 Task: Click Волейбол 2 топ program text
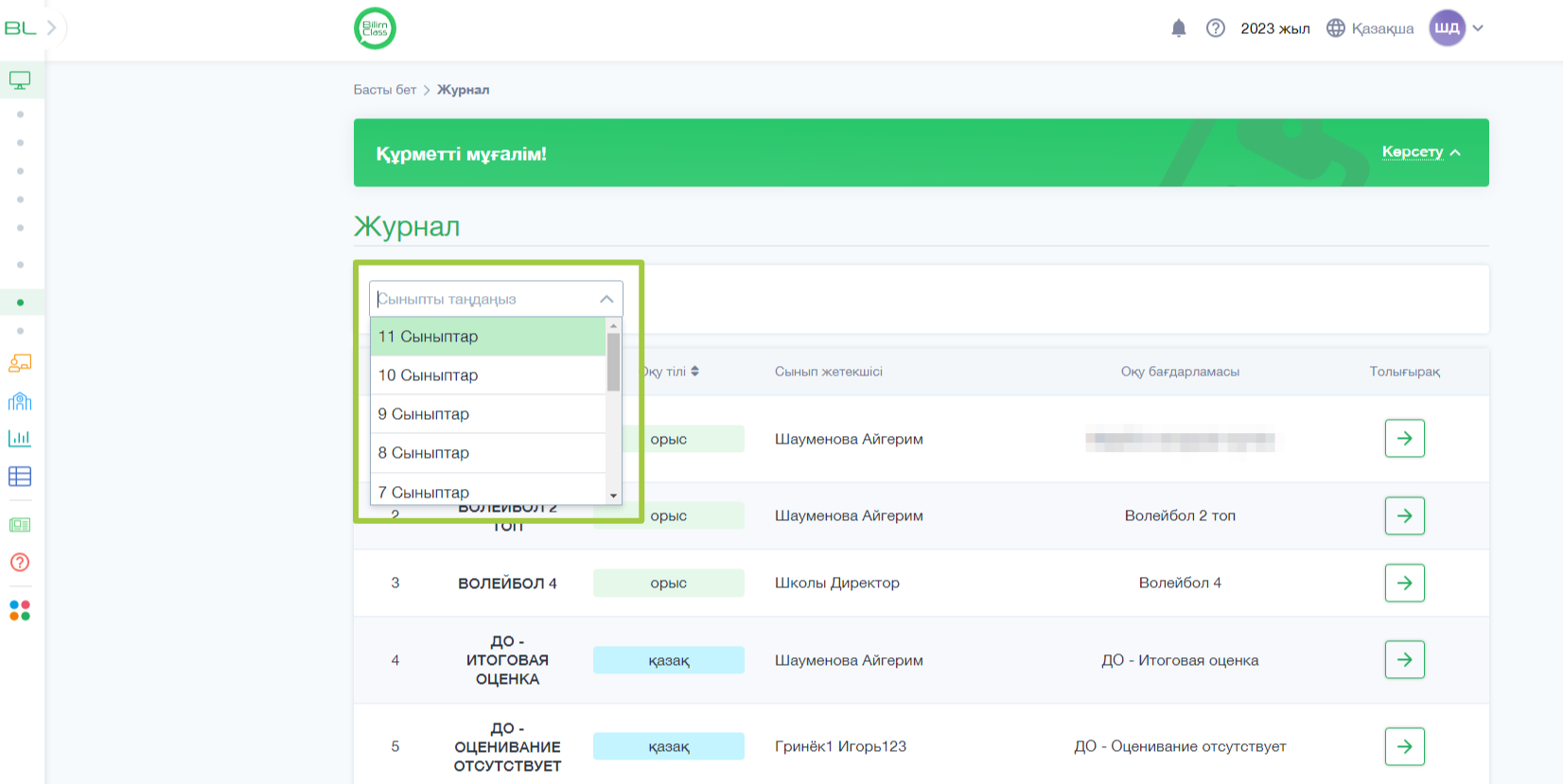tap(1180, 515)
